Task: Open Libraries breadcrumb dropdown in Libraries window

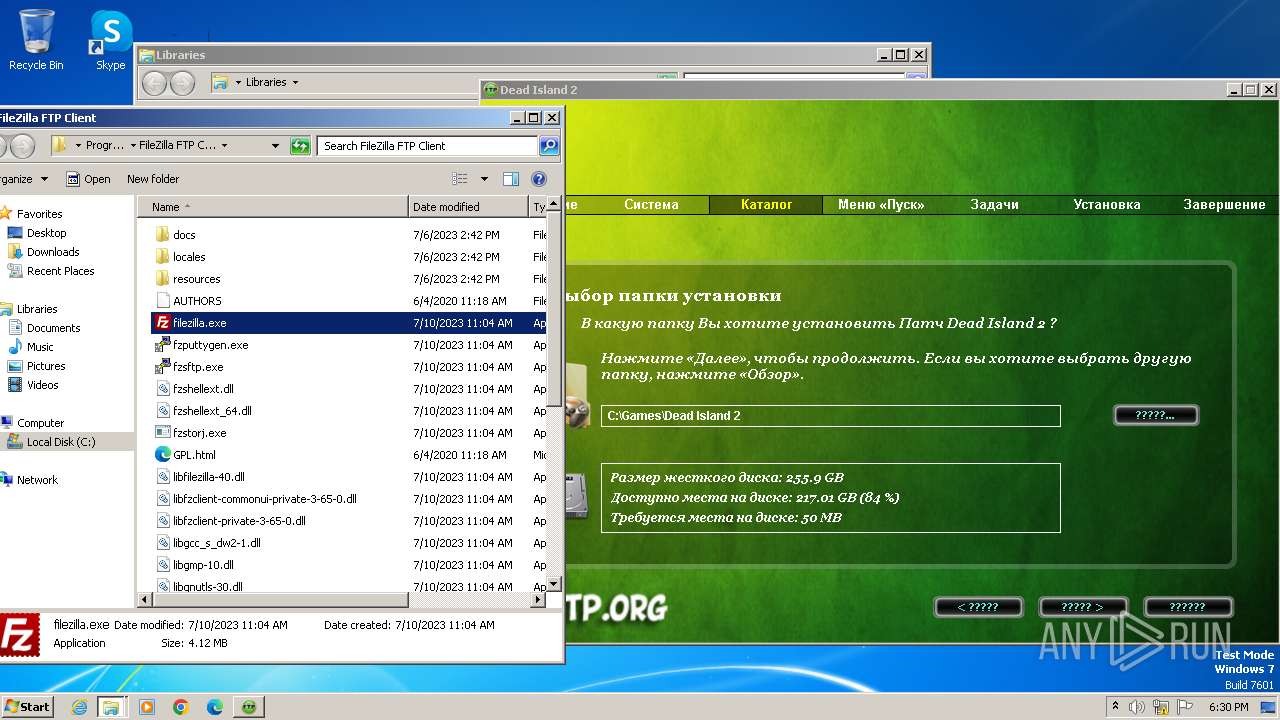Action: pos(295,82)
